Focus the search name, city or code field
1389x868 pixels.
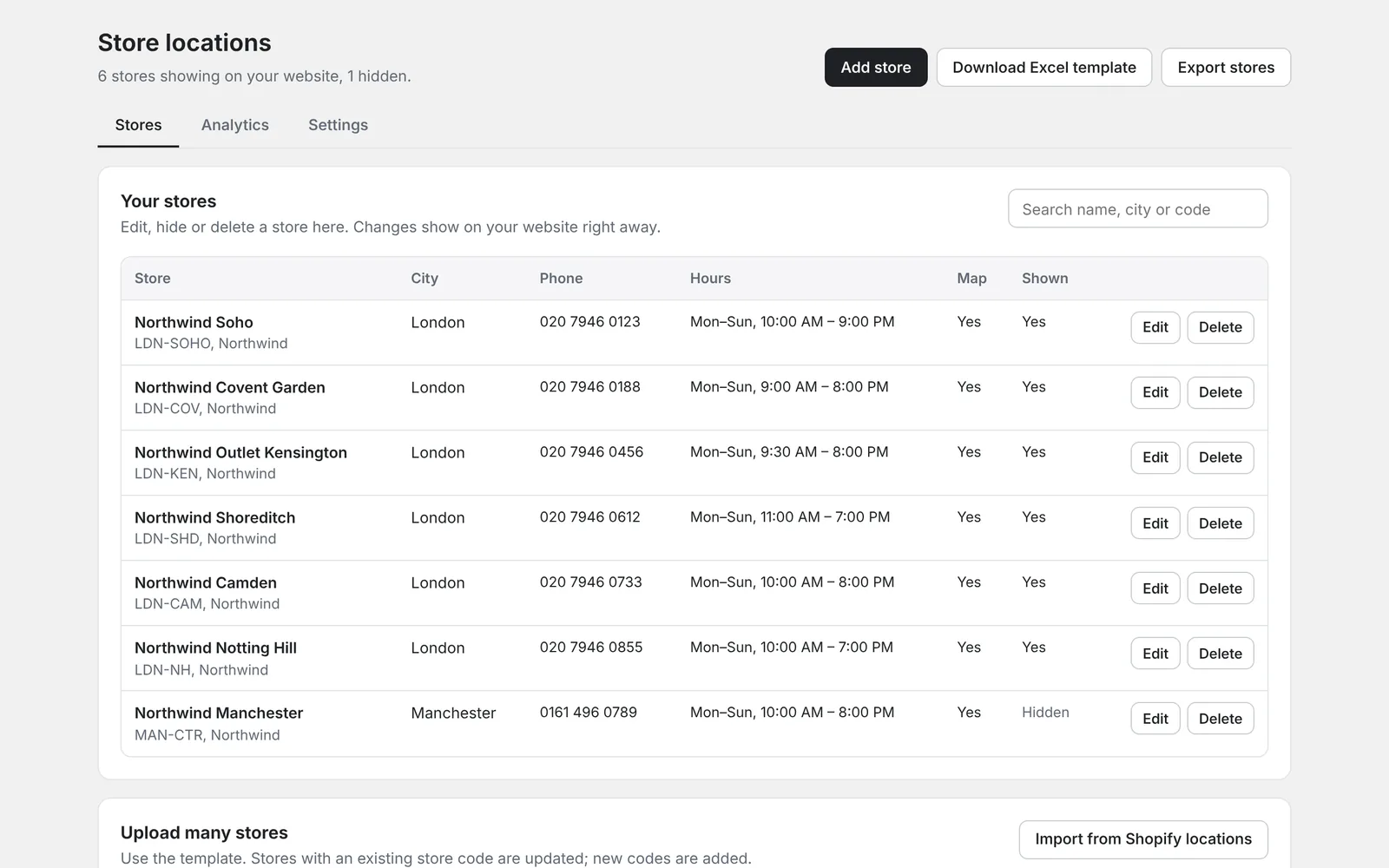point(1137,209)
